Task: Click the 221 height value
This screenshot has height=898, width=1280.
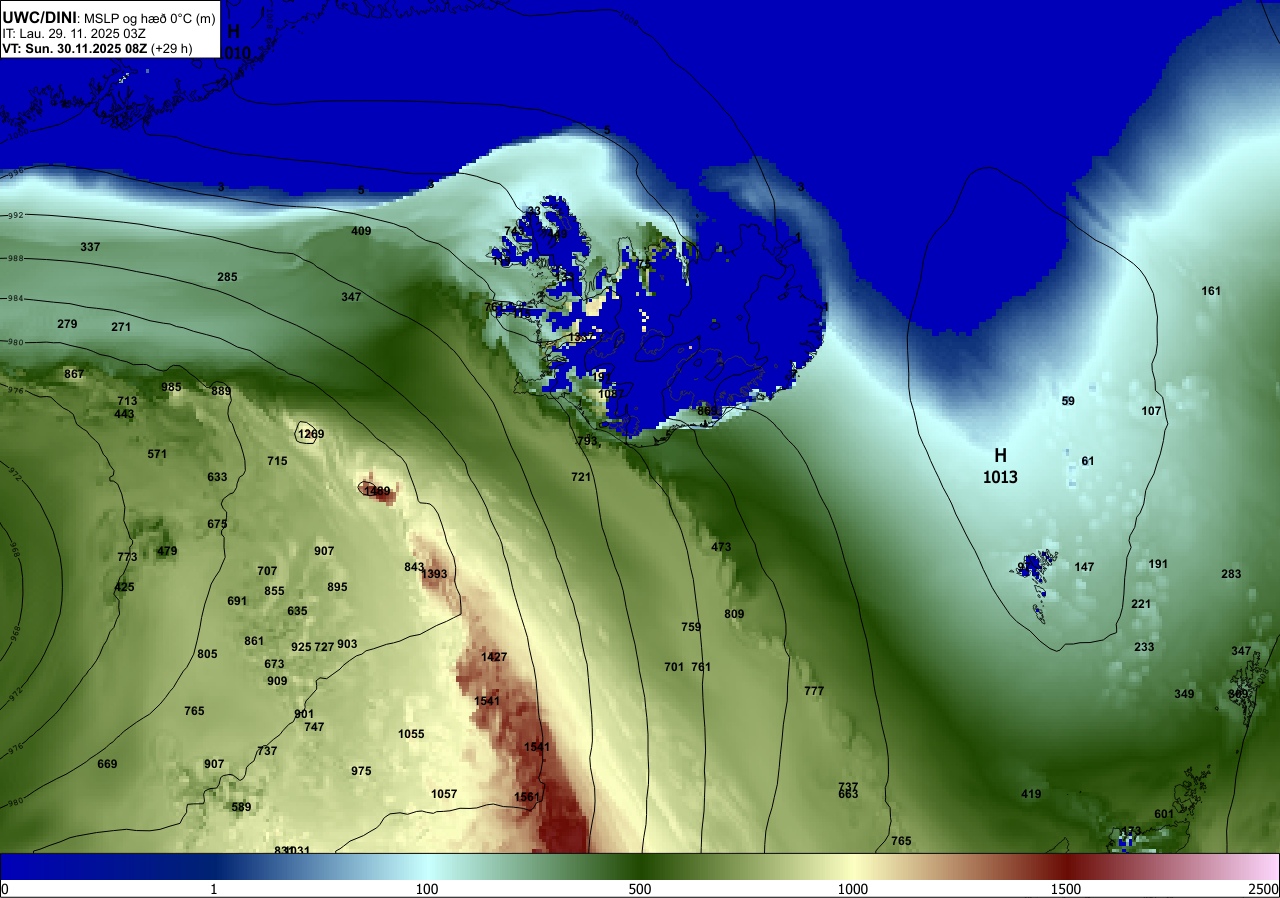Action: (x=1141, y=604)
